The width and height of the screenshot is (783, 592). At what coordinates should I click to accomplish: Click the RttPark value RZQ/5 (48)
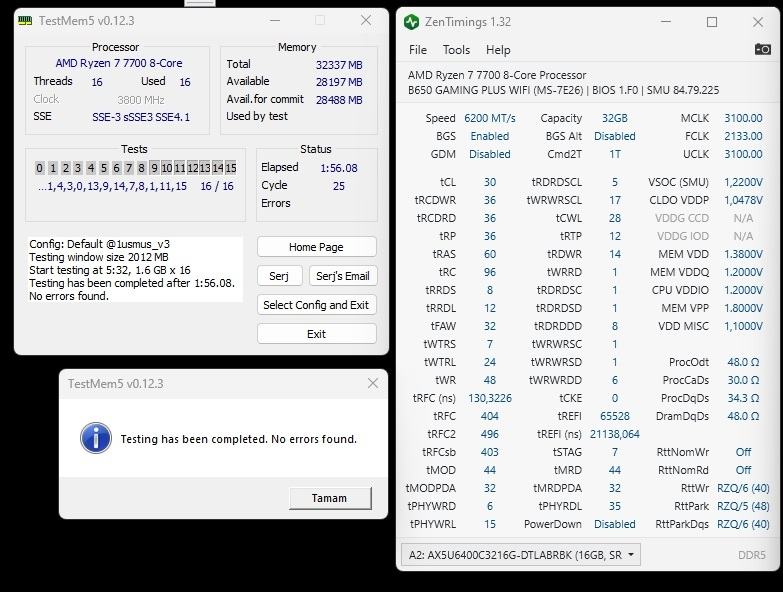743,506
